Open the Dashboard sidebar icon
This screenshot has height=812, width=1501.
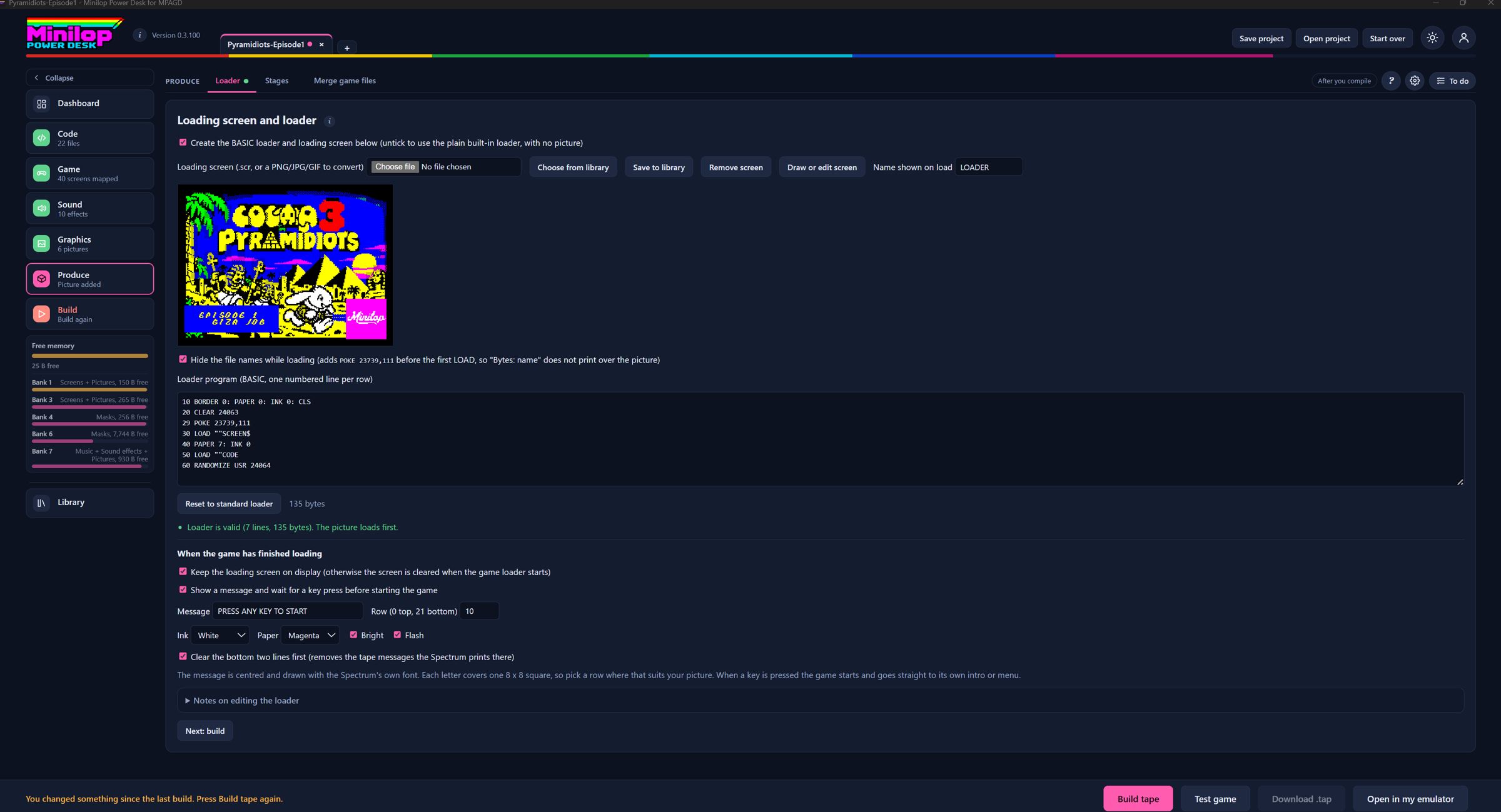41,104
